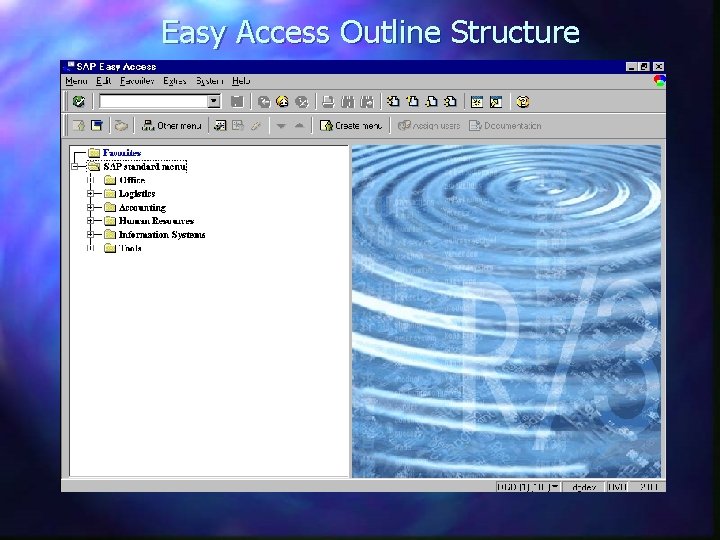Click the yellow Help question icon
The height and width of the screenshot is (540, 720).
click(x=523, y=101)
